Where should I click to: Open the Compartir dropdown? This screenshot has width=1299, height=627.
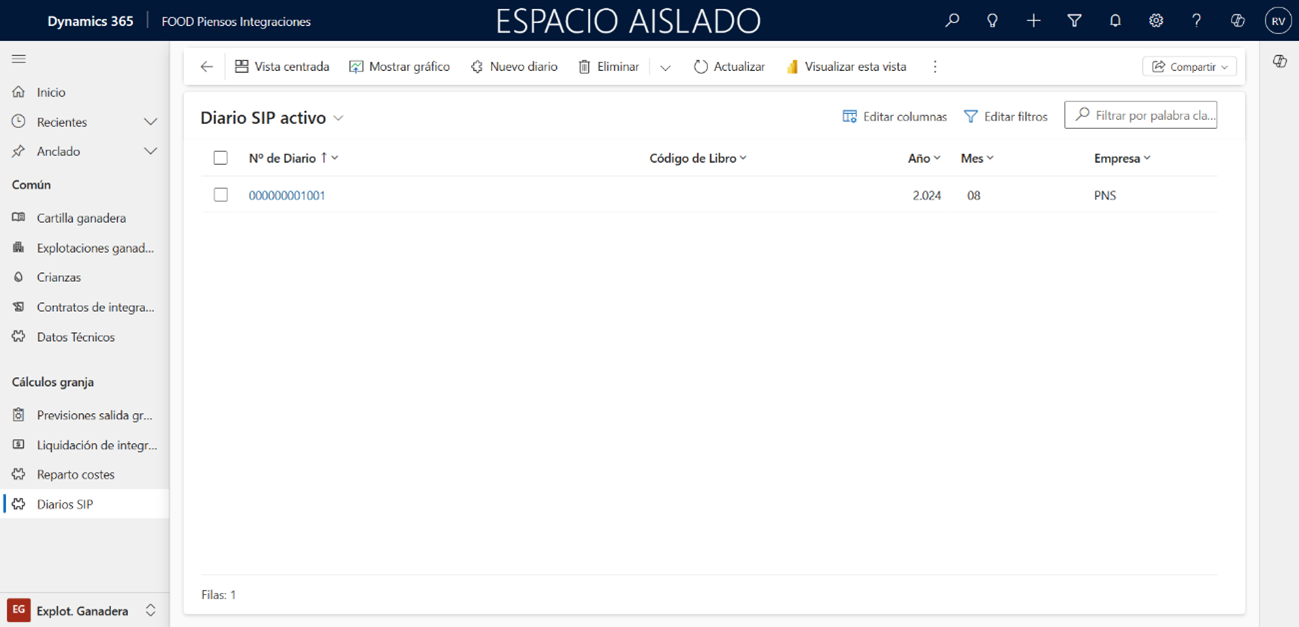pyautogui.click(x=1189, y=67)
